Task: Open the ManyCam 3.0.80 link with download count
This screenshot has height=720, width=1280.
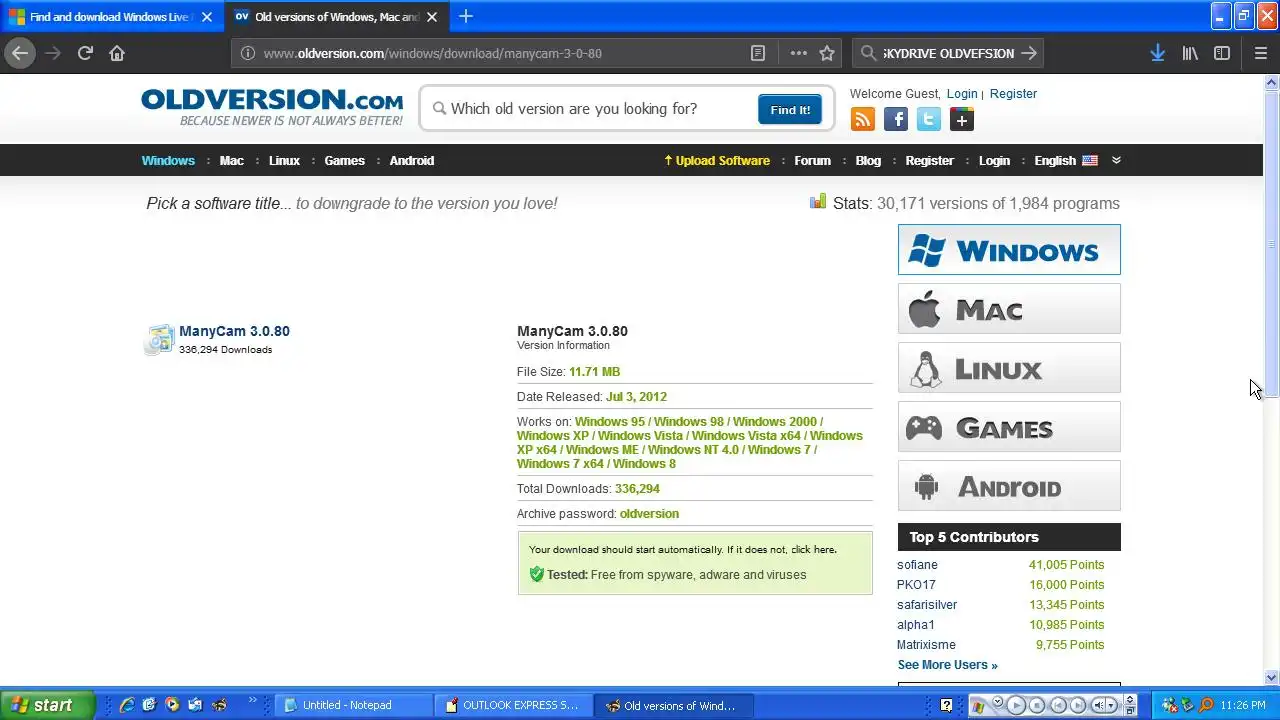Action: click(x=234, y=331)
